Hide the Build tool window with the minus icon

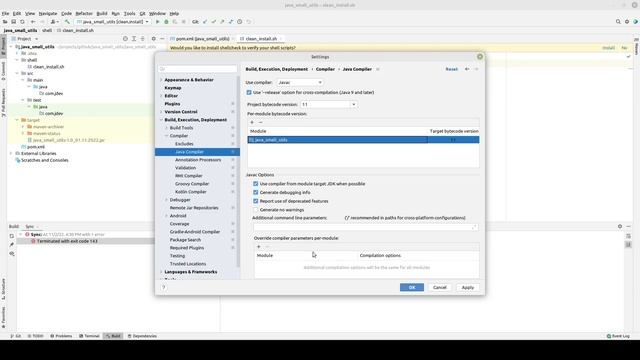pyautogui.click(x=629, y=226)
